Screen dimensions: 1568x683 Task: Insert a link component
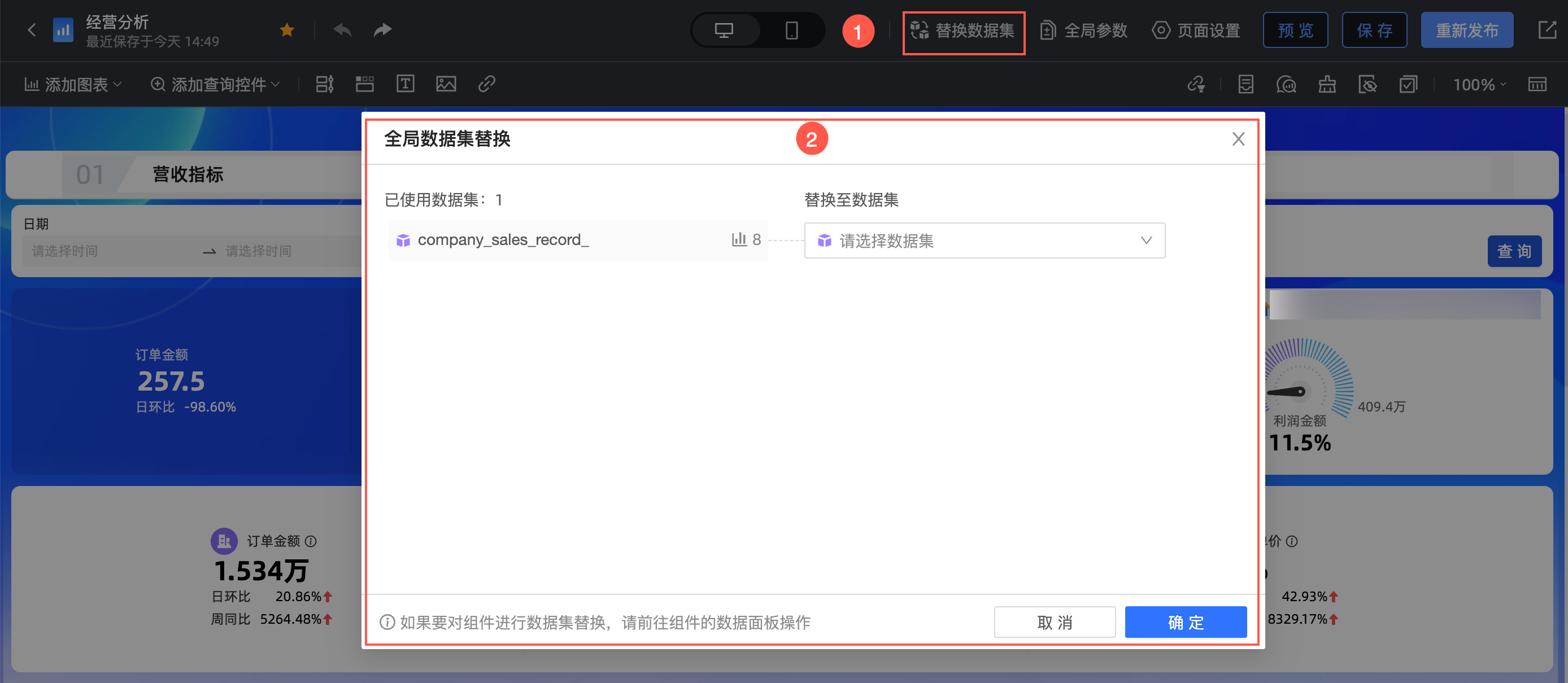(x=486, y=84)
